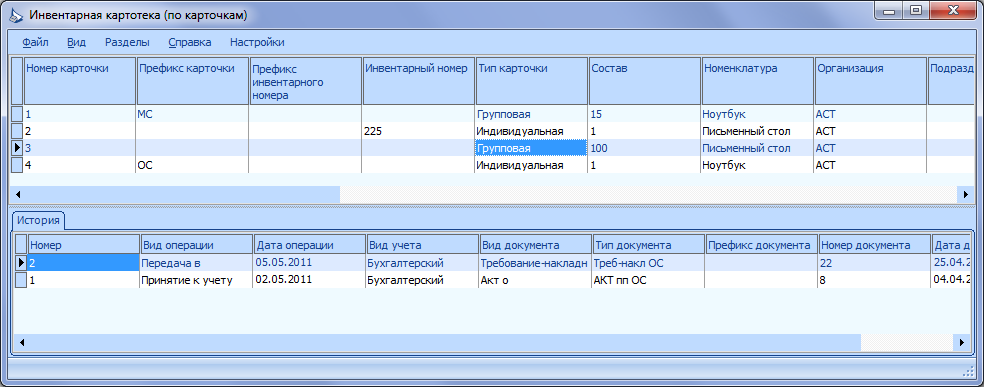Select document number 22 cell
984x387 pixels.
pyautogui.click(x=874, y=263)
